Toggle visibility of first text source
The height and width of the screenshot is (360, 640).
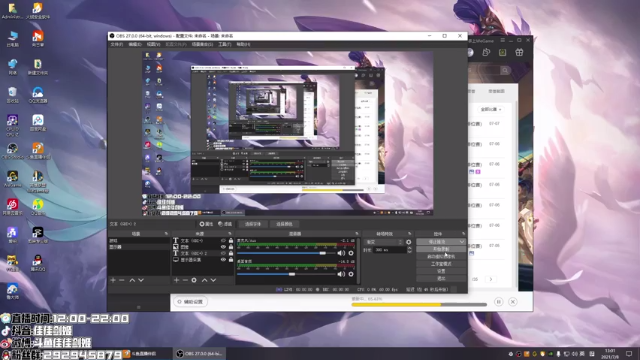coord(223,241)
